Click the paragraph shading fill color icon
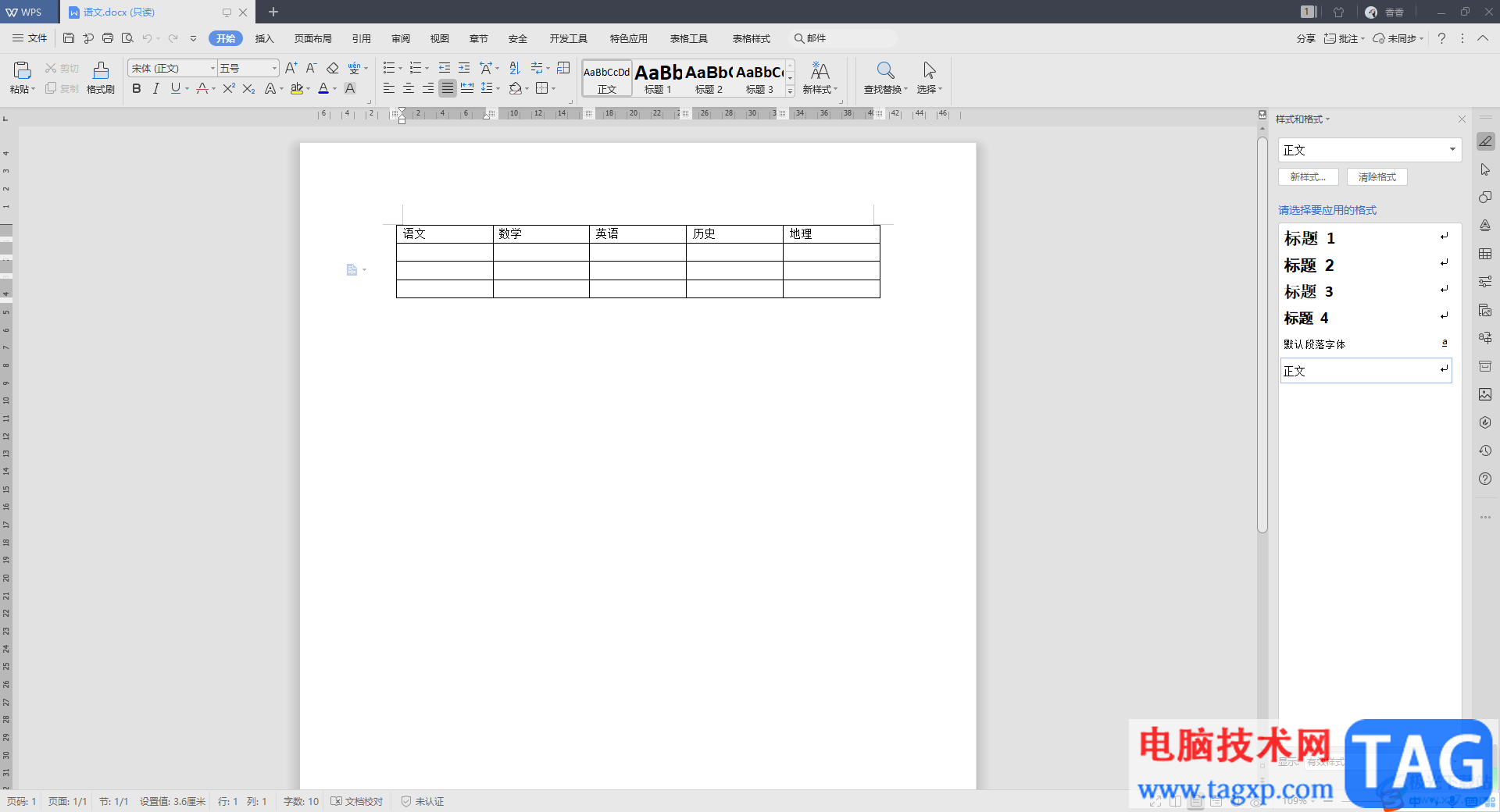Viewport: 1500px width, 812px height. (515, 88)
